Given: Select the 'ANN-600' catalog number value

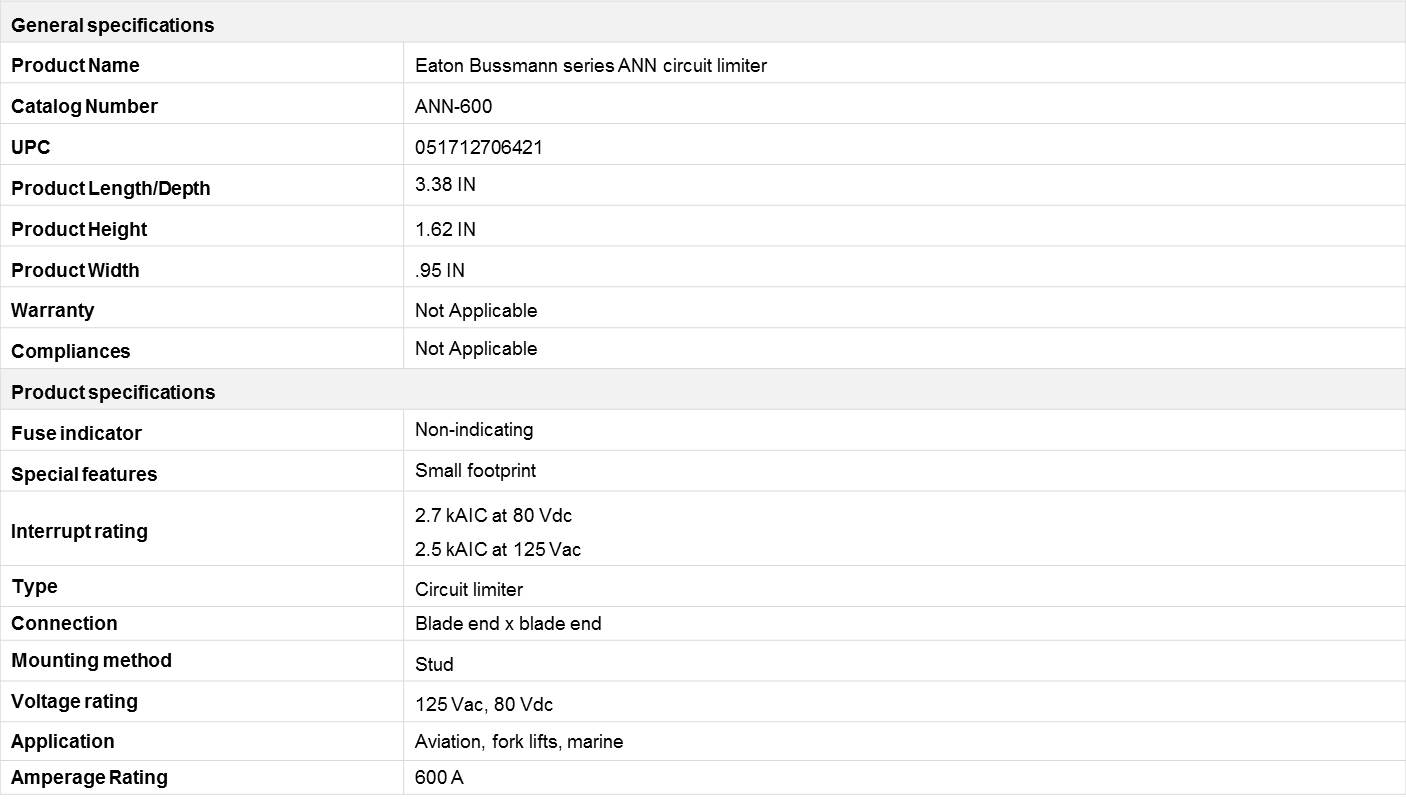Looking at the screenshot, I should pyautogui.click(x=454, y=107).
